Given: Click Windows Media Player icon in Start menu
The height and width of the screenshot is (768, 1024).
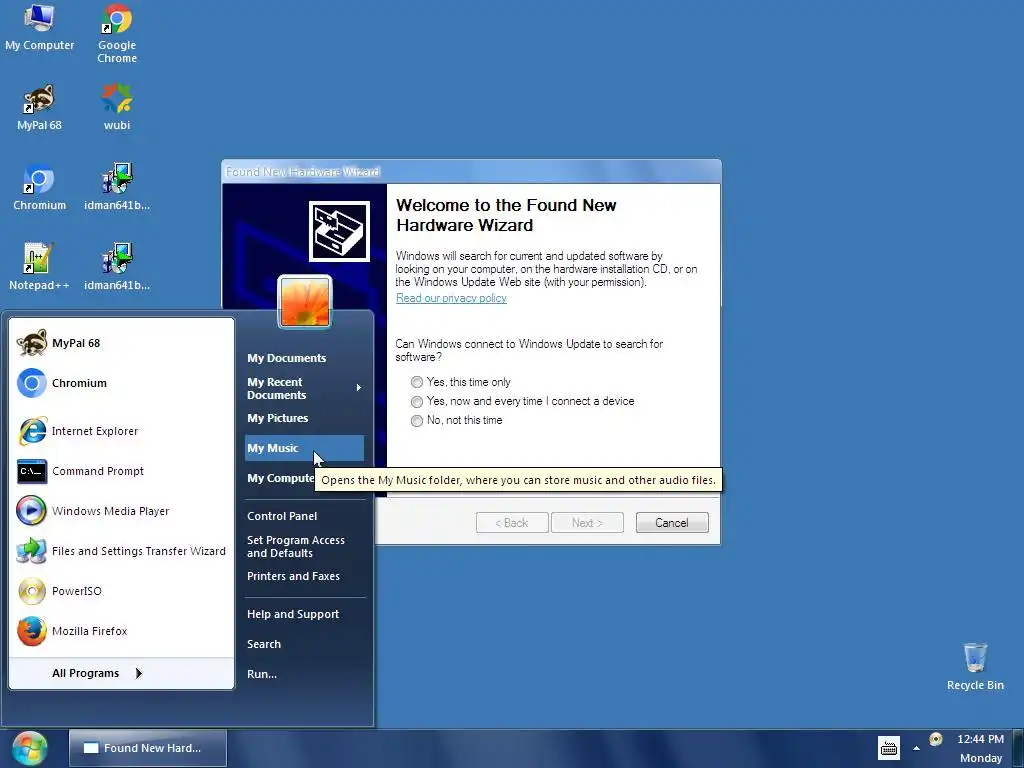Looking at the screenshot, I should click(x=31, y=511).
